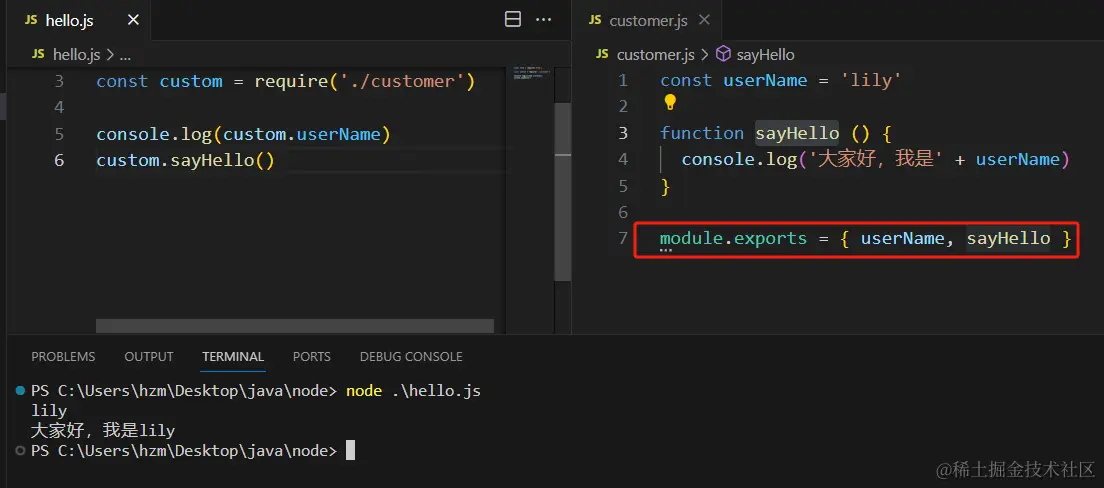1104x488 pixels.
Task: Show the DEBUG CONSOLE panel
Action: pos(411,356)
